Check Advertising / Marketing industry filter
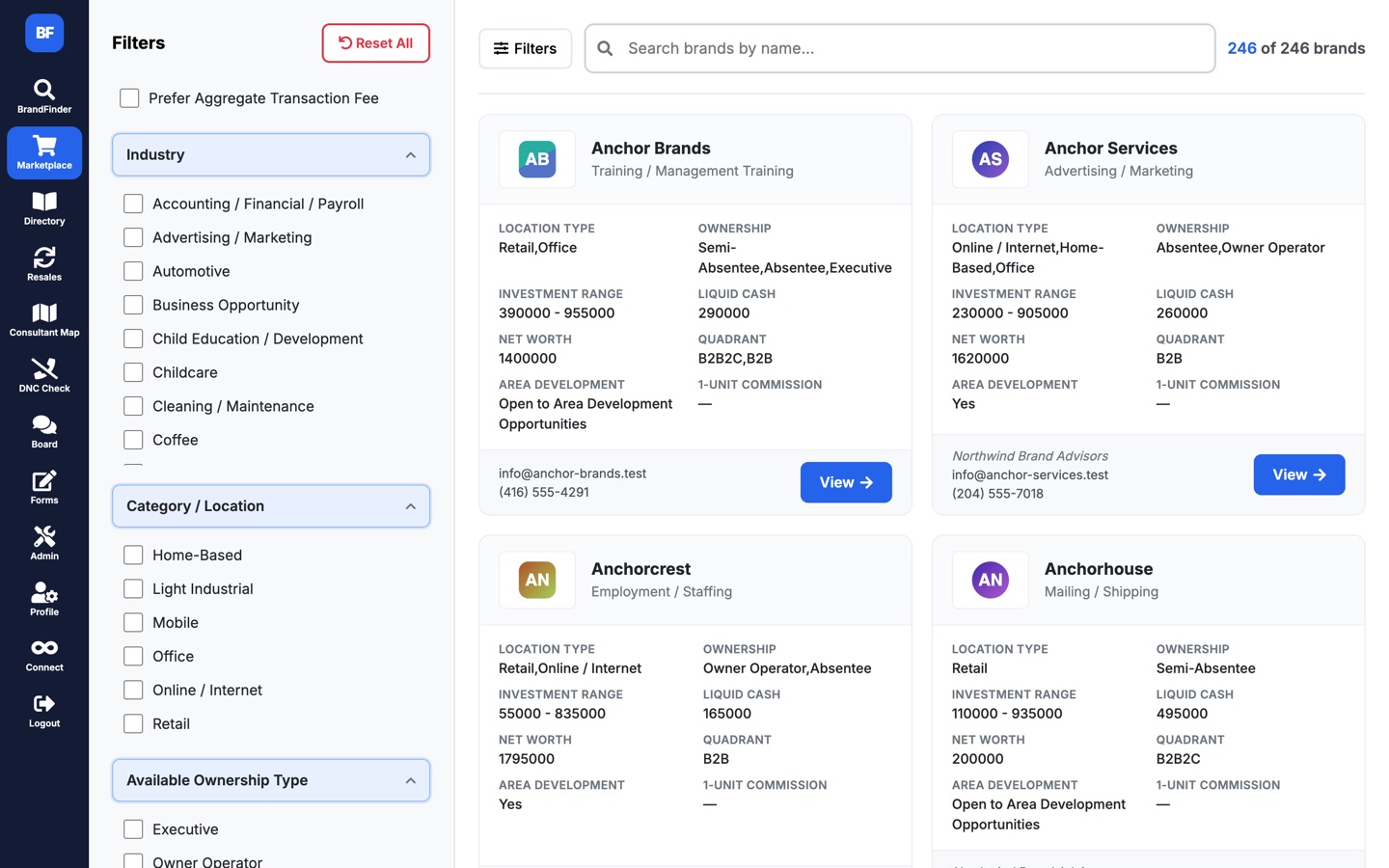The width and height of the screenshot is (1389, 868). (133, 237)
